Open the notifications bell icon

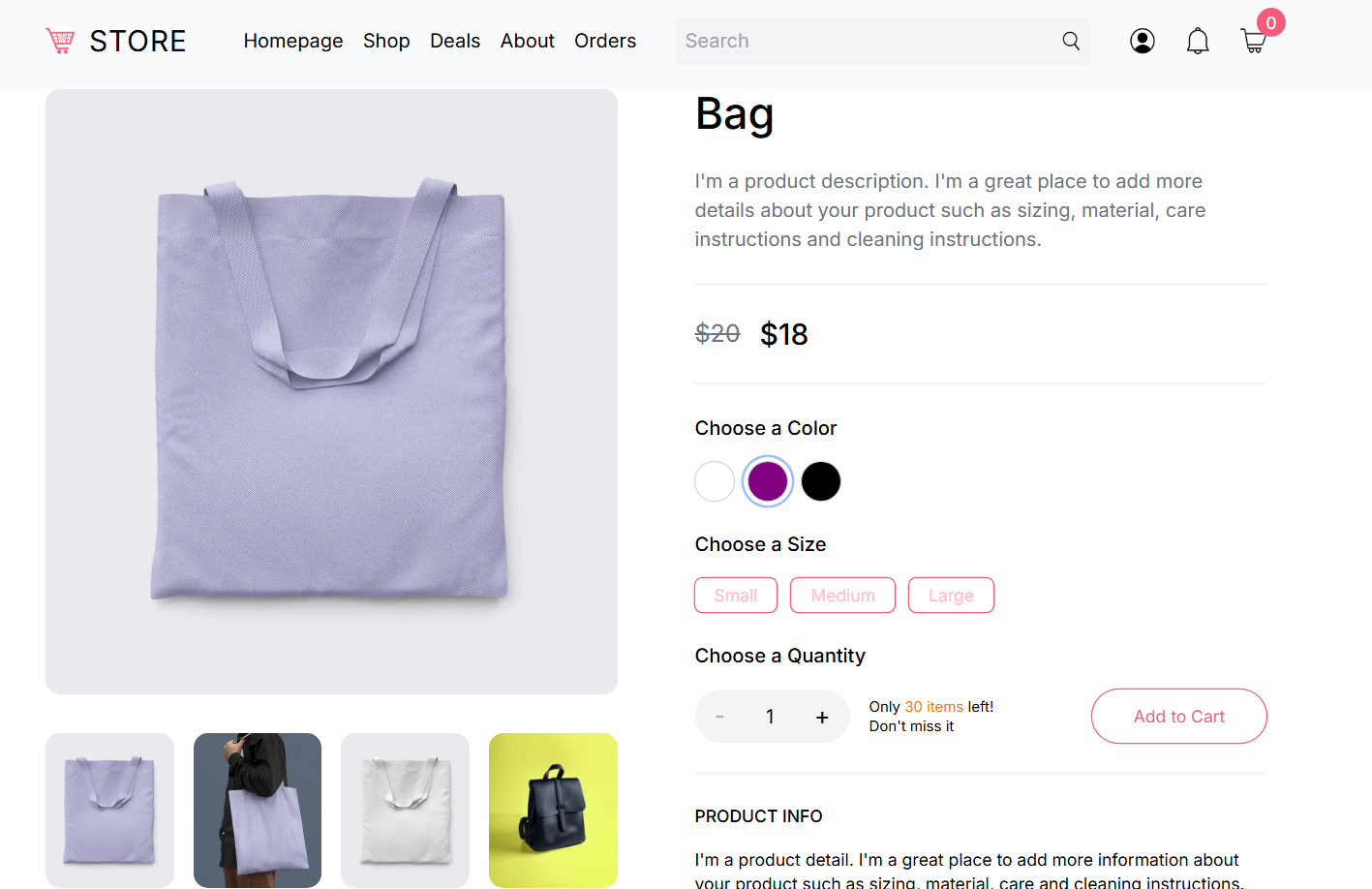[x=1198, y=41]
